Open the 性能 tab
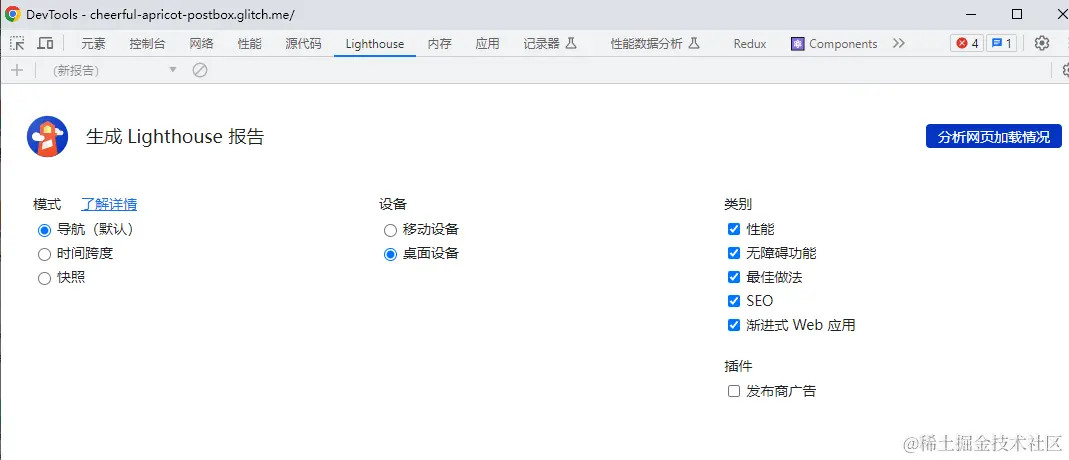This screenshot has height=460, width=1069. 250,44
